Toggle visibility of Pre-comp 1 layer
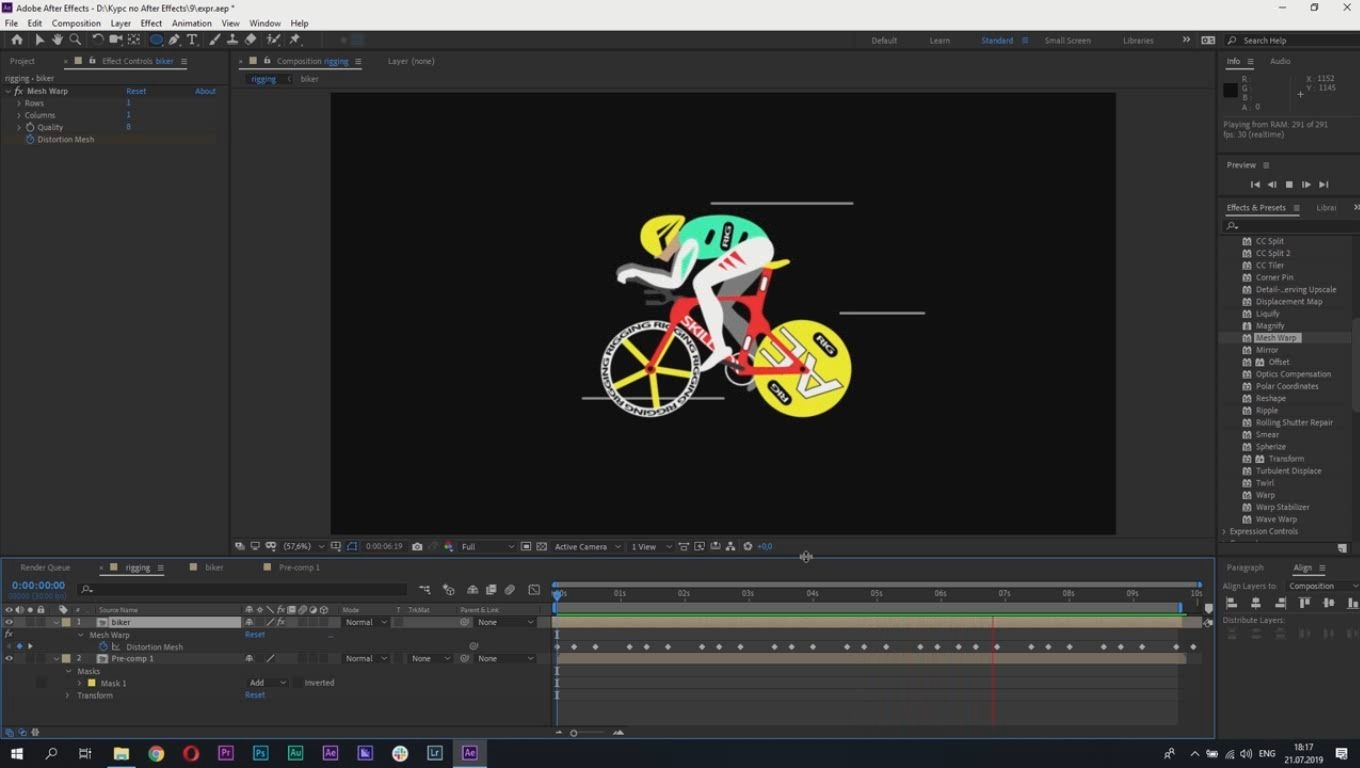This screenshot has height=768, width=1360. click(x=9, y=659)
